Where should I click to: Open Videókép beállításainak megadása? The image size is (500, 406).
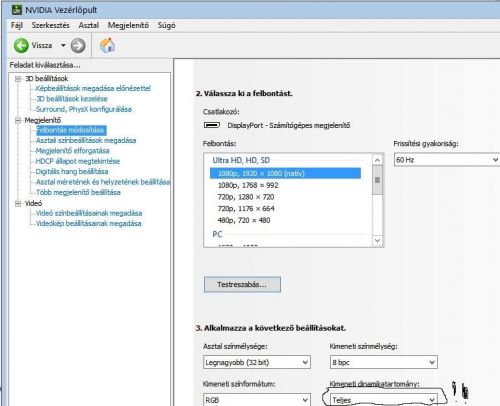point(88,223)
